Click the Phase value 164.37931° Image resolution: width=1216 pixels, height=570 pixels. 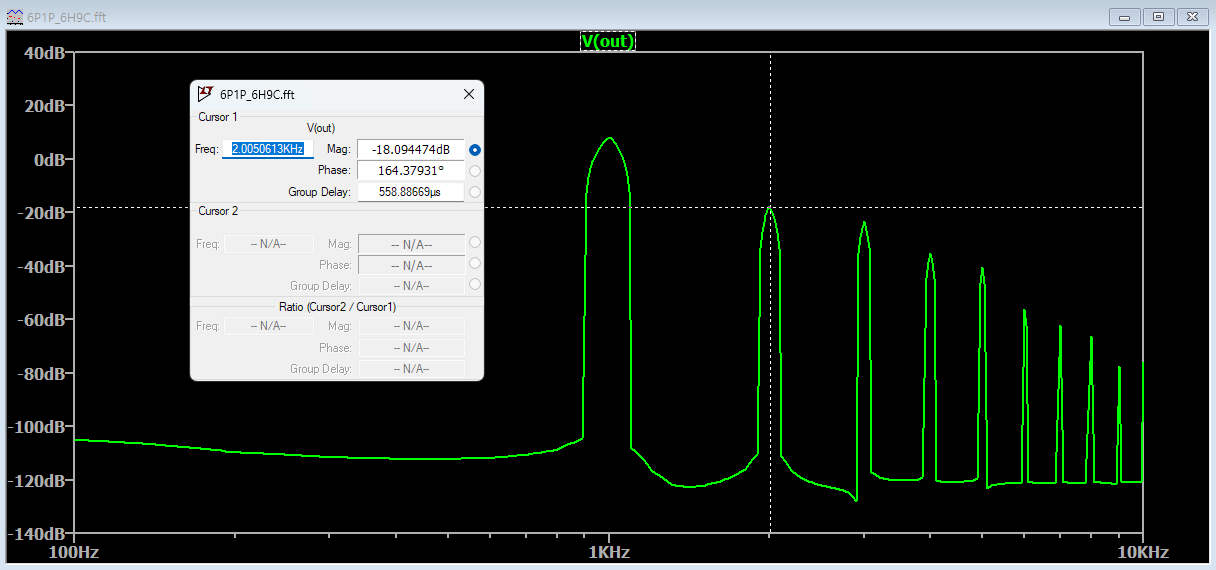411,170
